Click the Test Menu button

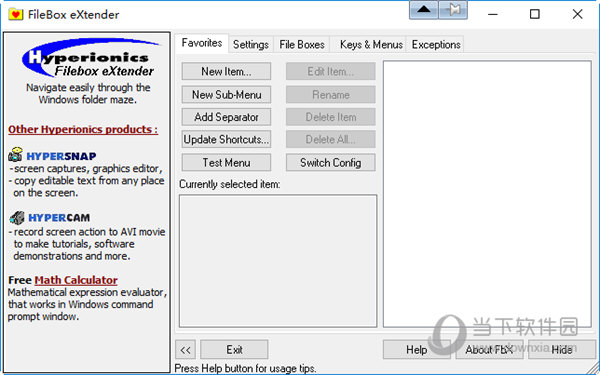226,163
